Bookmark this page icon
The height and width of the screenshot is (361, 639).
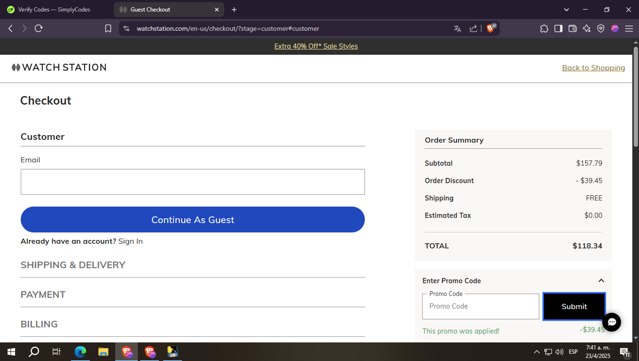click(x=108, y=28)
